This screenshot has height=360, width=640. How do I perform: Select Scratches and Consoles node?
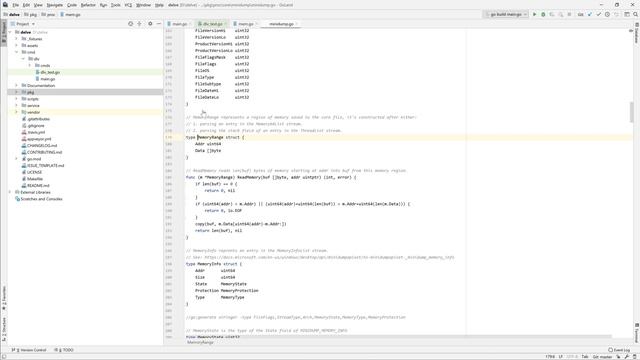pyautogui.click(x=41, y=199)
